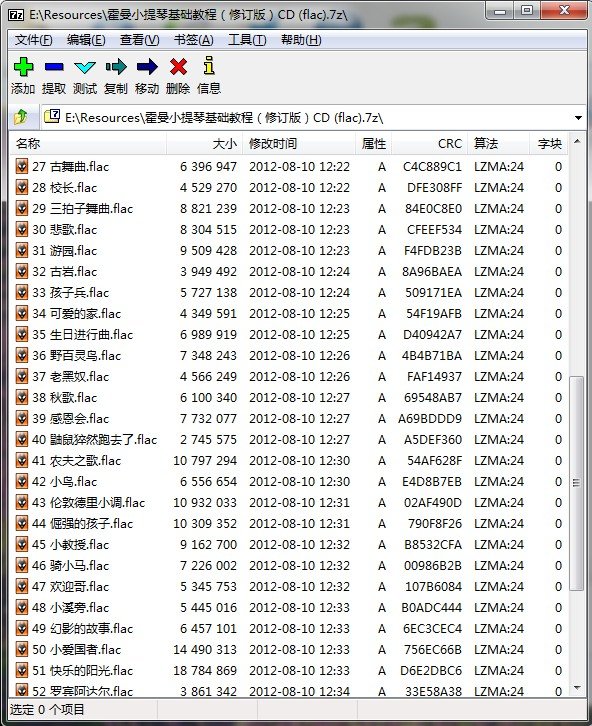Select file 41 农夫之歌.flac
This screenshot has height=726, width=592.
coord(76,461)
